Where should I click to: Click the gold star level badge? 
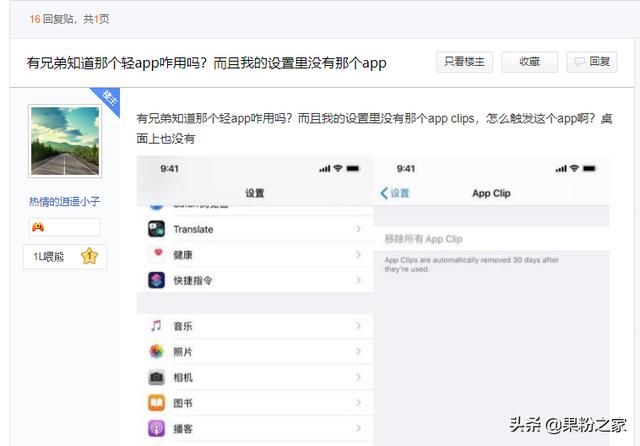pos(89,256)
